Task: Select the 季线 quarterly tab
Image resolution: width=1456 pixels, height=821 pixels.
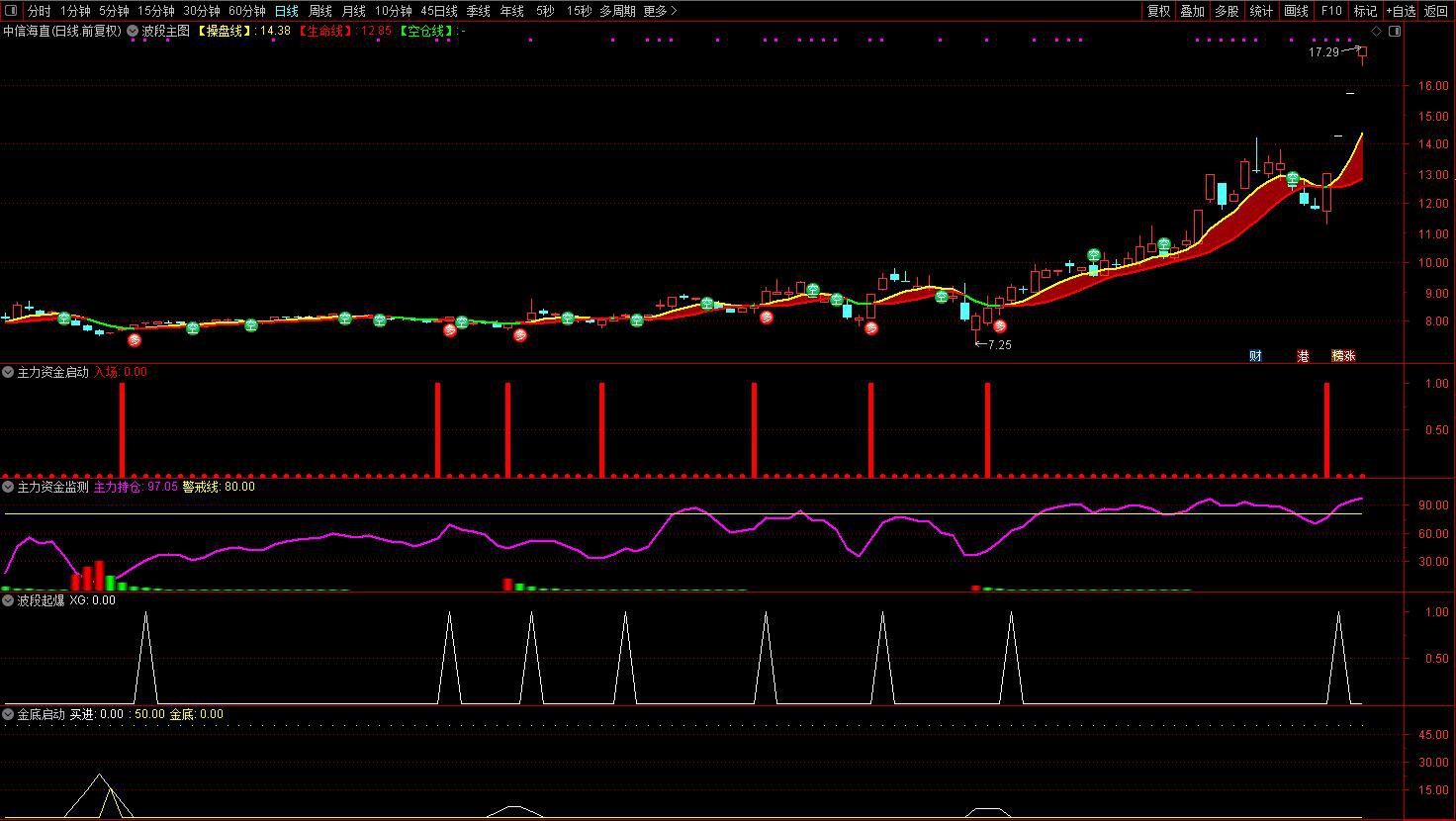Action: click(479, 11)
